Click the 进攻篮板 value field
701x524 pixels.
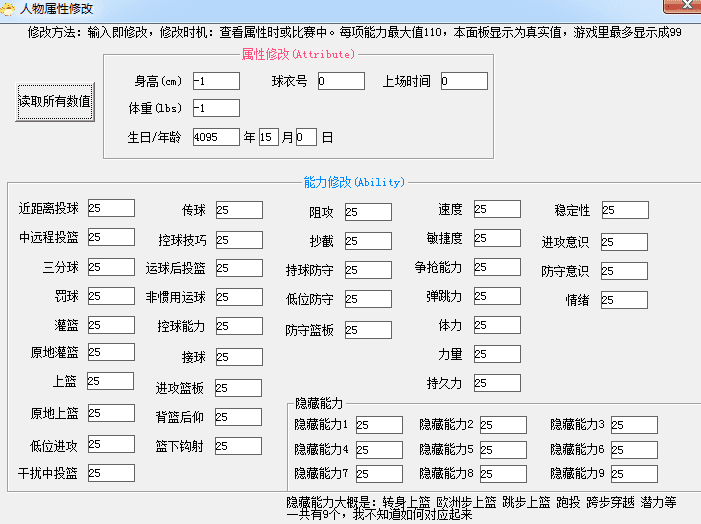pyautogui.click(x=238, y=388)
